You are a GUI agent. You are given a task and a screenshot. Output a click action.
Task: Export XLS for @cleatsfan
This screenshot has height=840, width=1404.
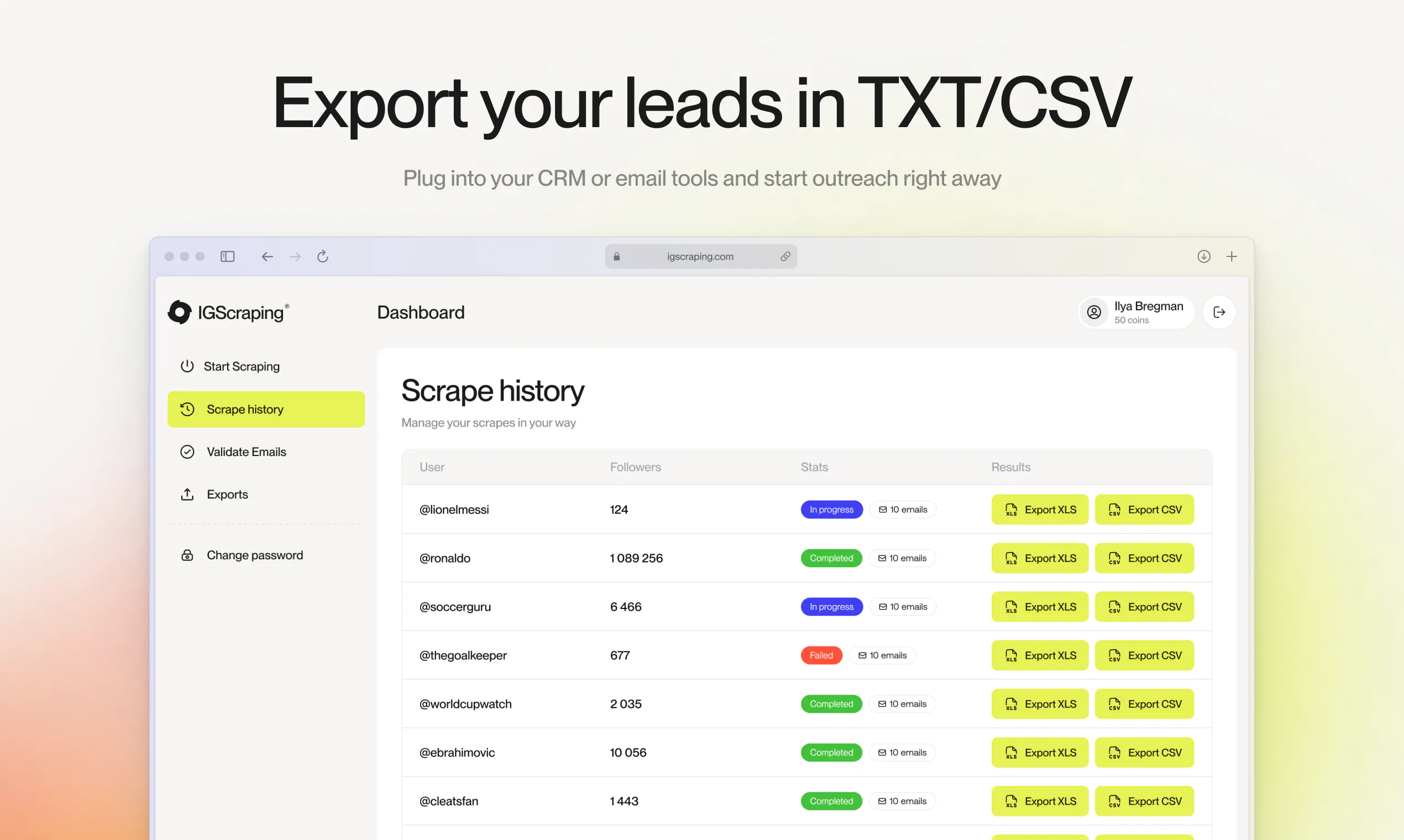pyautogui.click(x=1040, y=801)
